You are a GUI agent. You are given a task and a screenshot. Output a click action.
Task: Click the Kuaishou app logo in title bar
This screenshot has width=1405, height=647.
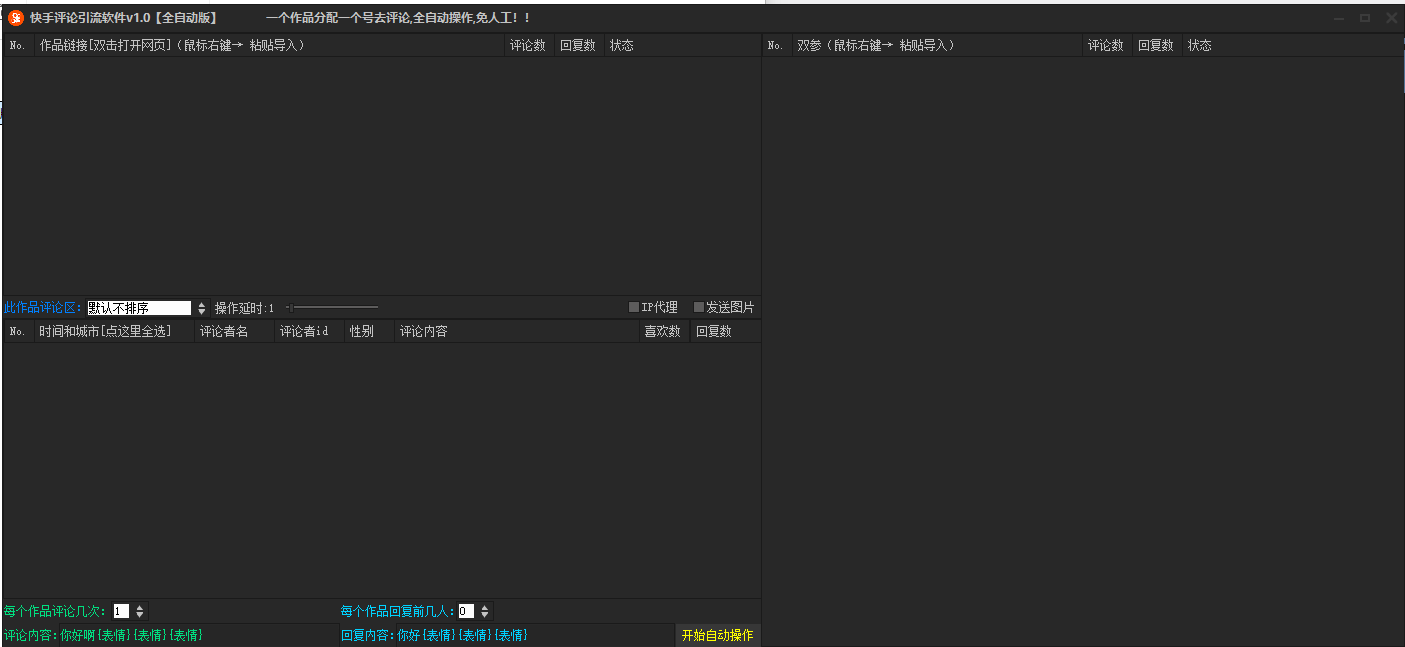click(x=16, y=18)
